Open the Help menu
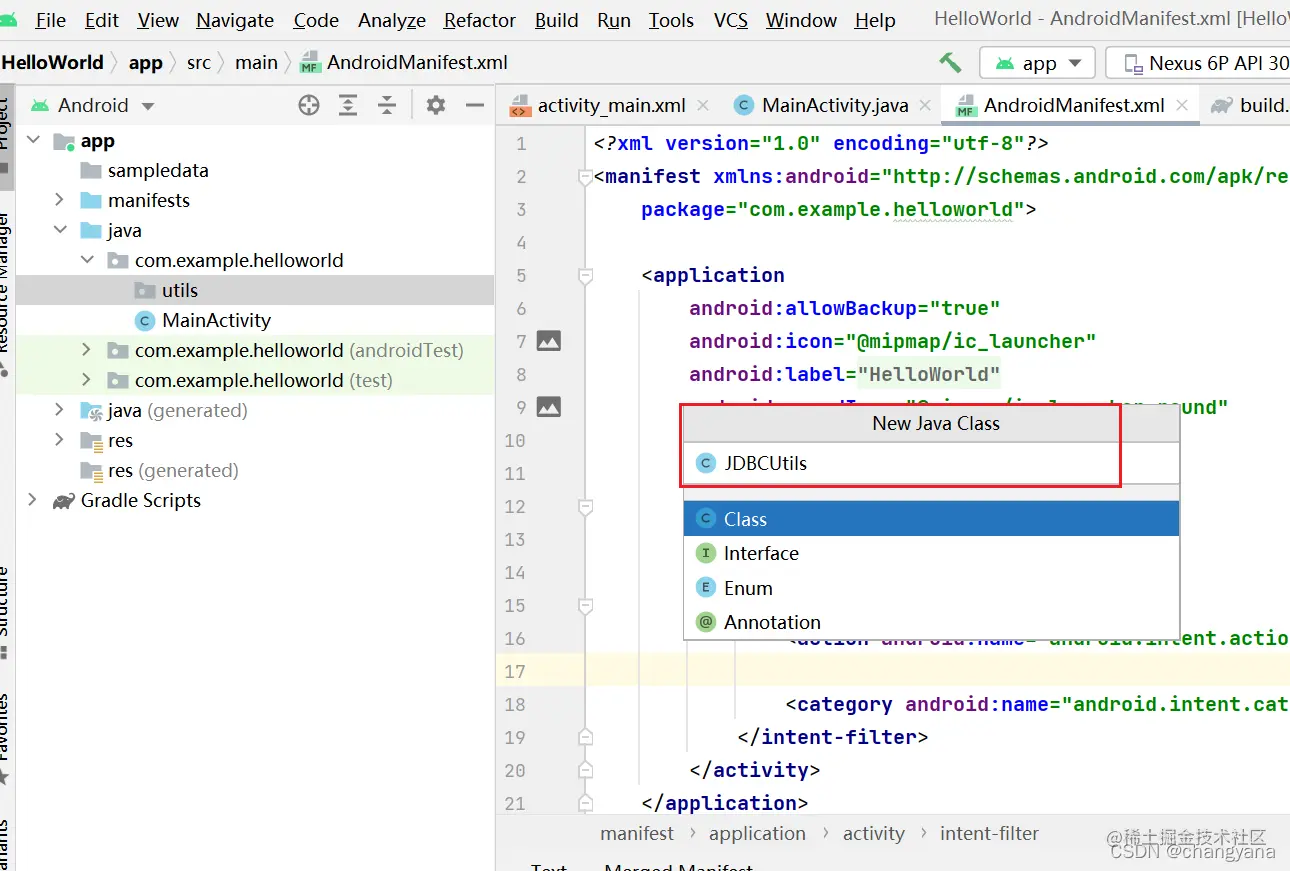 click(x=875, y=20)
